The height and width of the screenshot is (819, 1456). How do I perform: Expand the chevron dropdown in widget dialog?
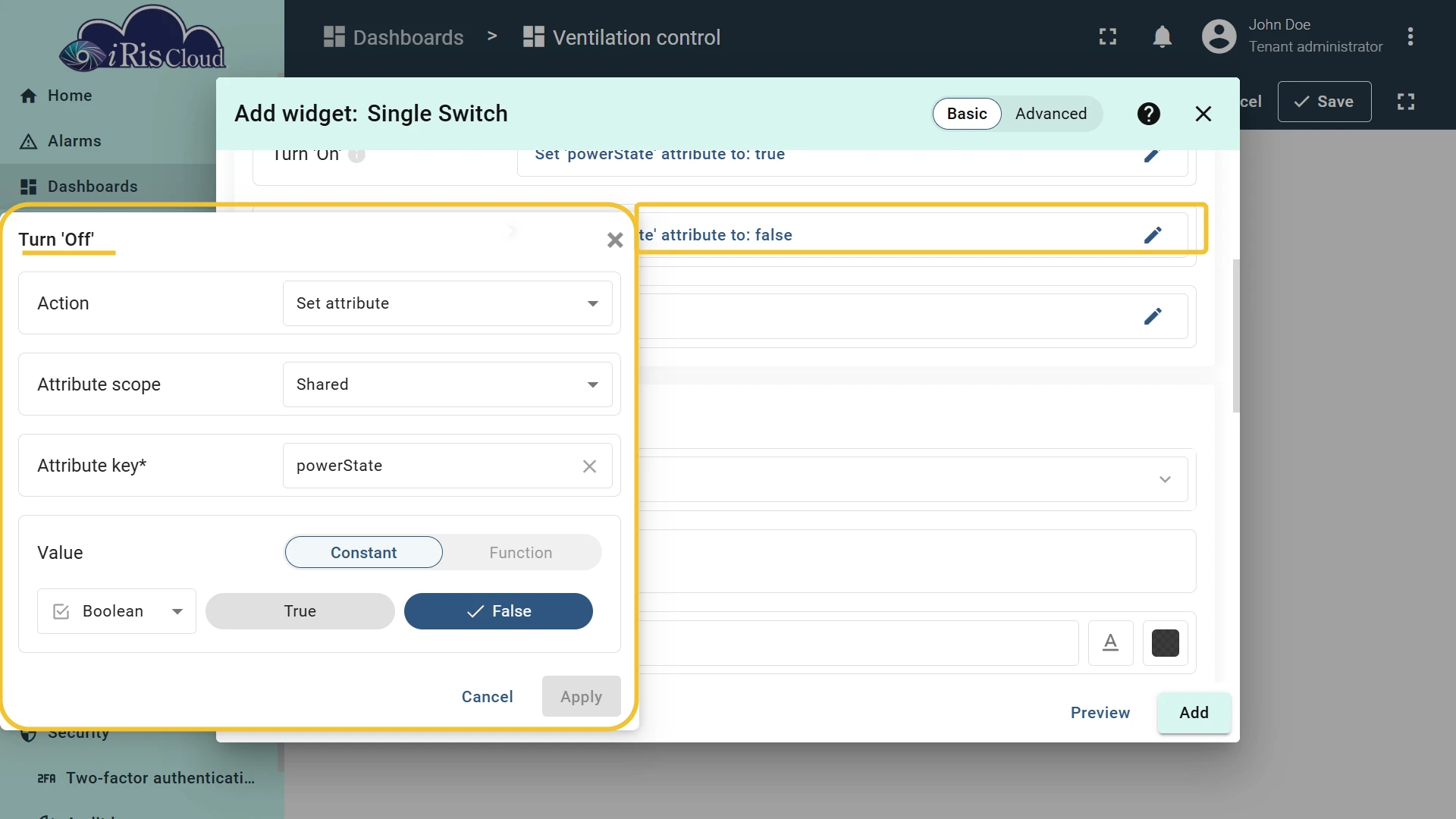tap(1165, 479)
